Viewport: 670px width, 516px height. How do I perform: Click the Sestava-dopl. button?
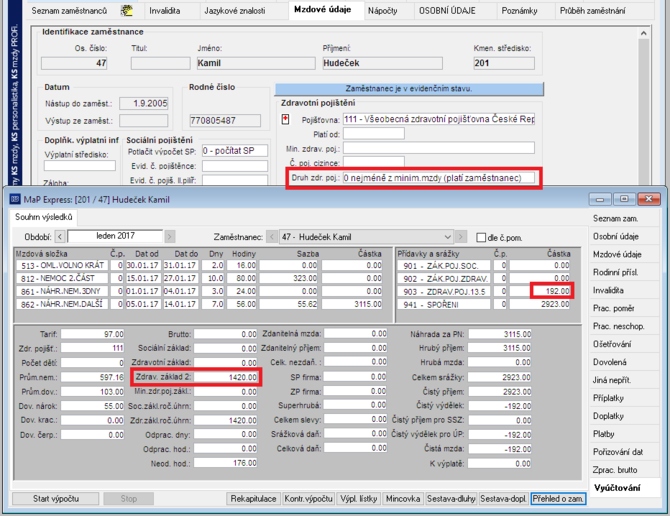coord(503,498)
